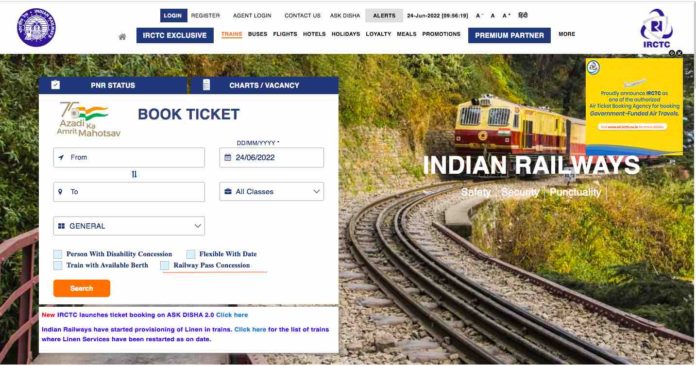Screen dimensions: 696x366
Task: Close the yellow air ticket advertisement
Action: pos(679,53)
